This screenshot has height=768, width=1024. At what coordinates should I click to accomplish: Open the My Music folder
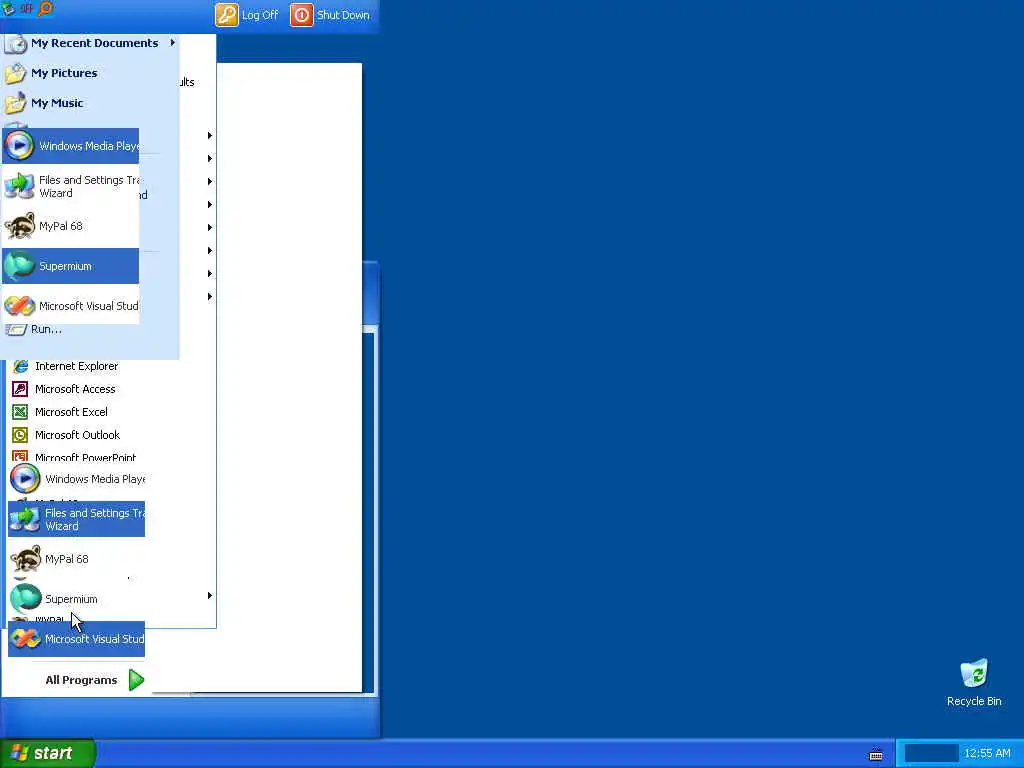tap(44, 103)
